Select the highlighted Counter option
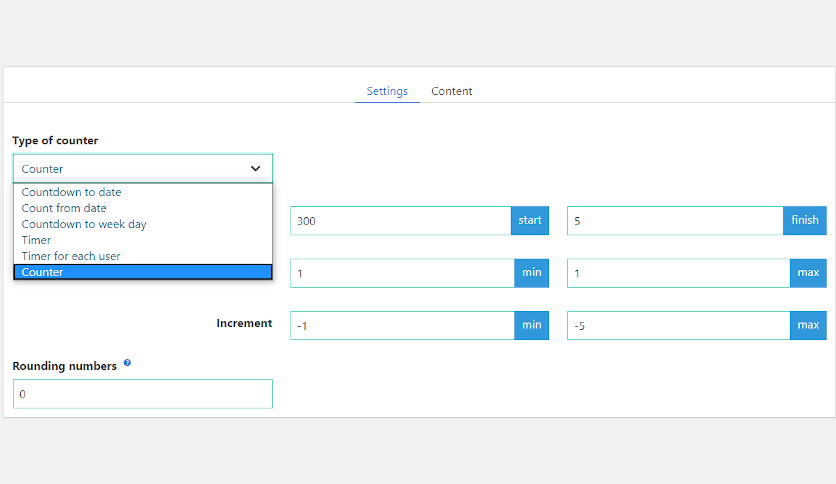836x484 pixels. [x=142, y=272]
